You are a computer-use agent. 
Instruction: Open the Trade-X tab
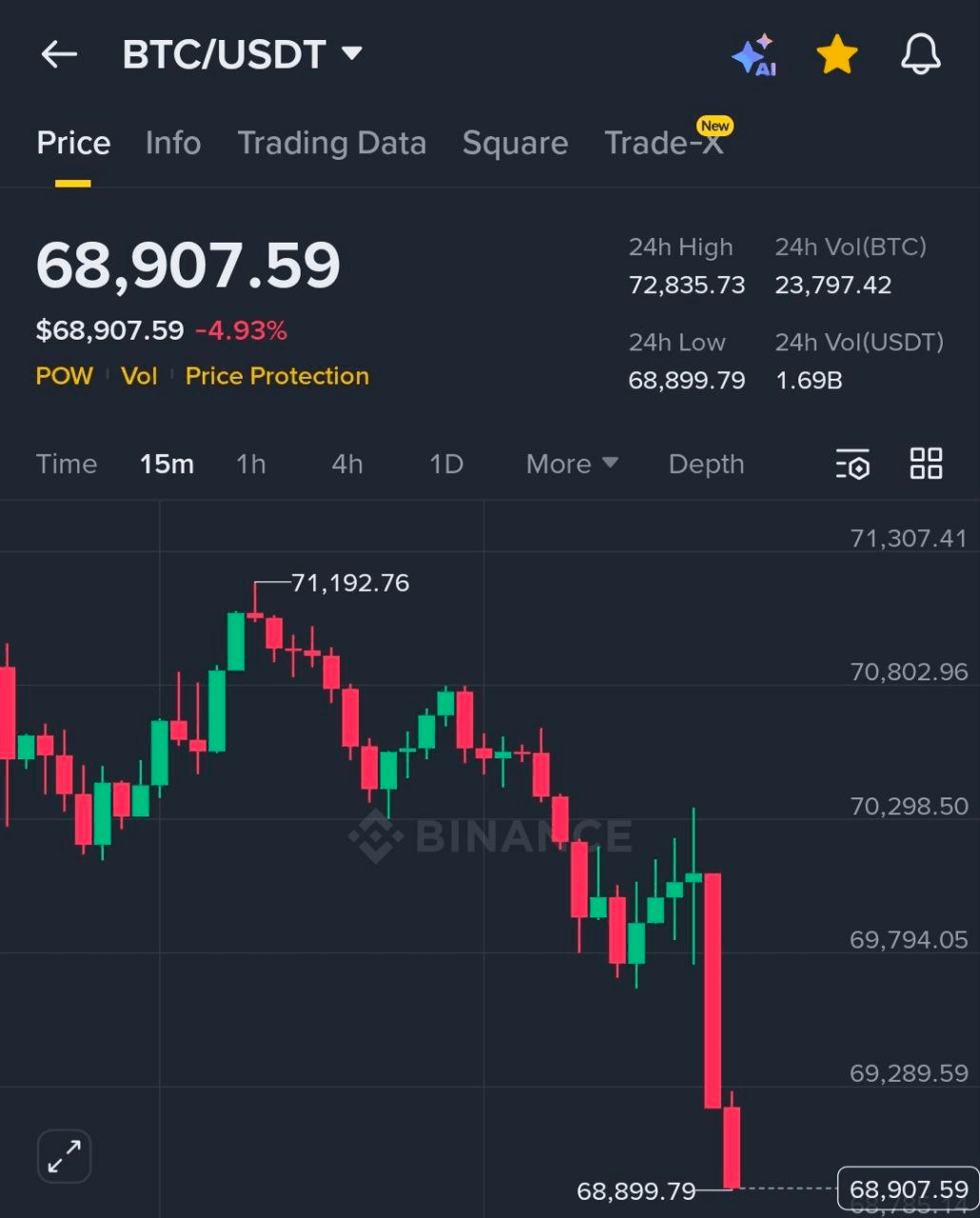pos(664,144)
